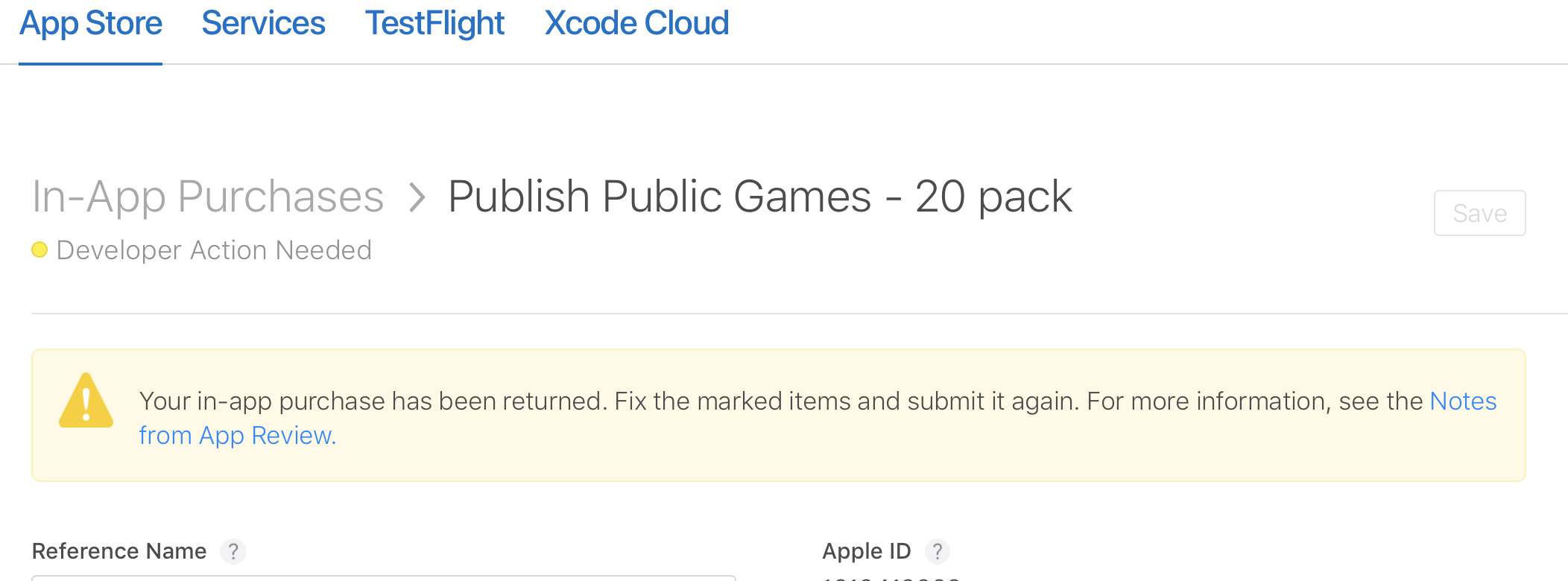Switch to the App Store tab
This screenshot has height=581, width=1568.
pyautogui.click(x=91, y=24)
